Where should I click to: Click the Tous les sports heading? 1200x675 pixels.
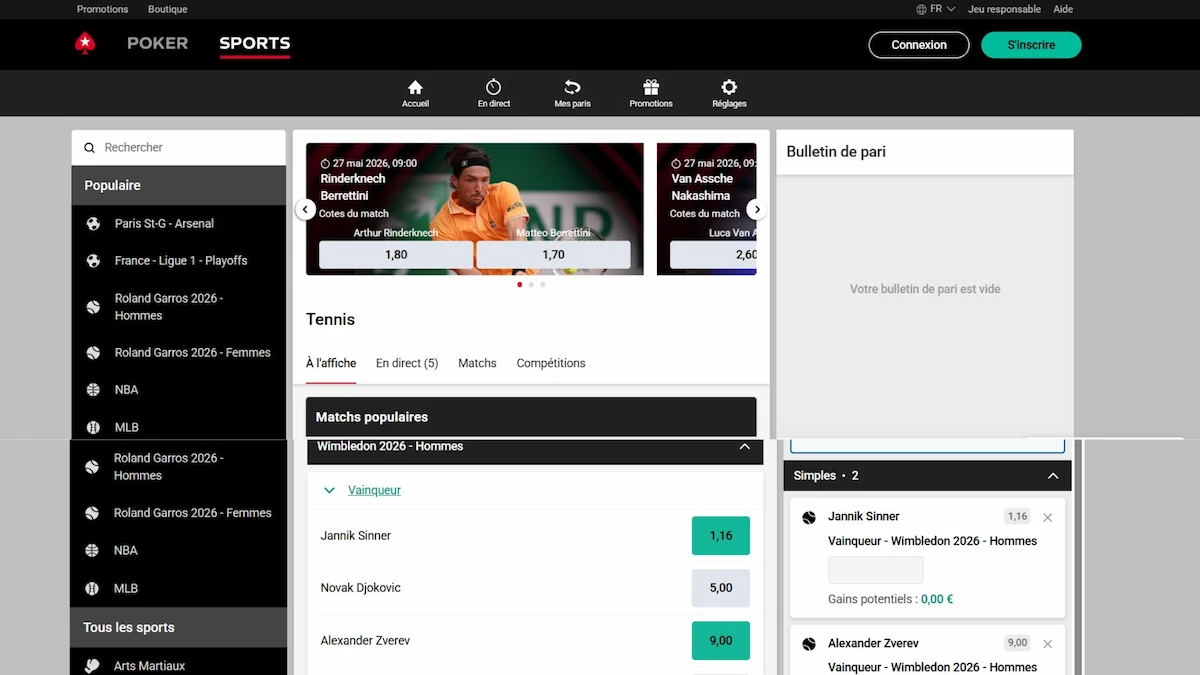click(x=179, y=628)
